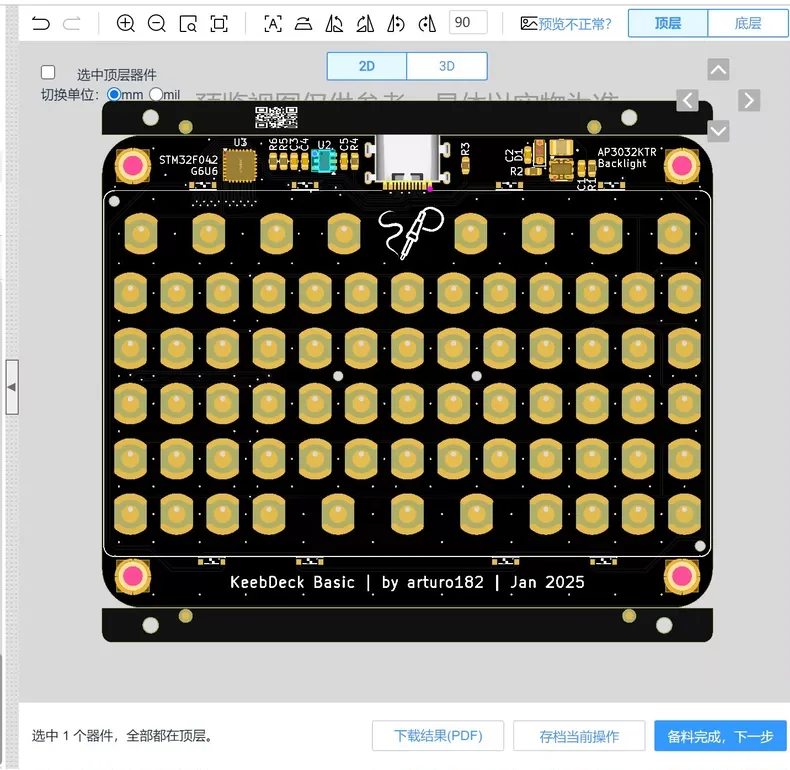Click the rotate clockwise around point icon
Screen dimensions: 790x770
427,23
